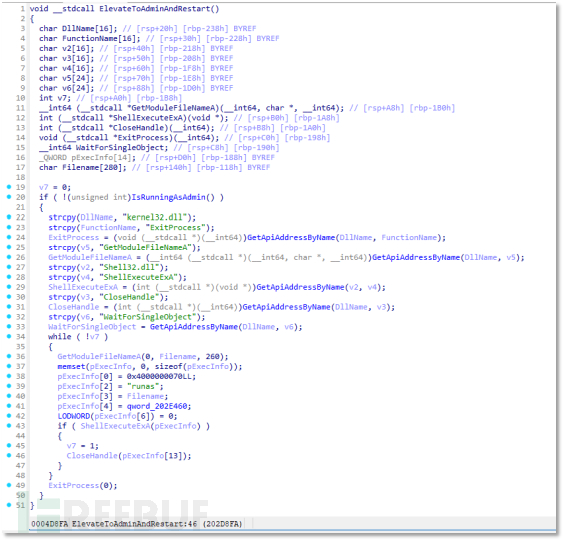Toggle the breakpoint dot on line 43
The width and height of the screenshot is (563, 540).
point(9,425)
